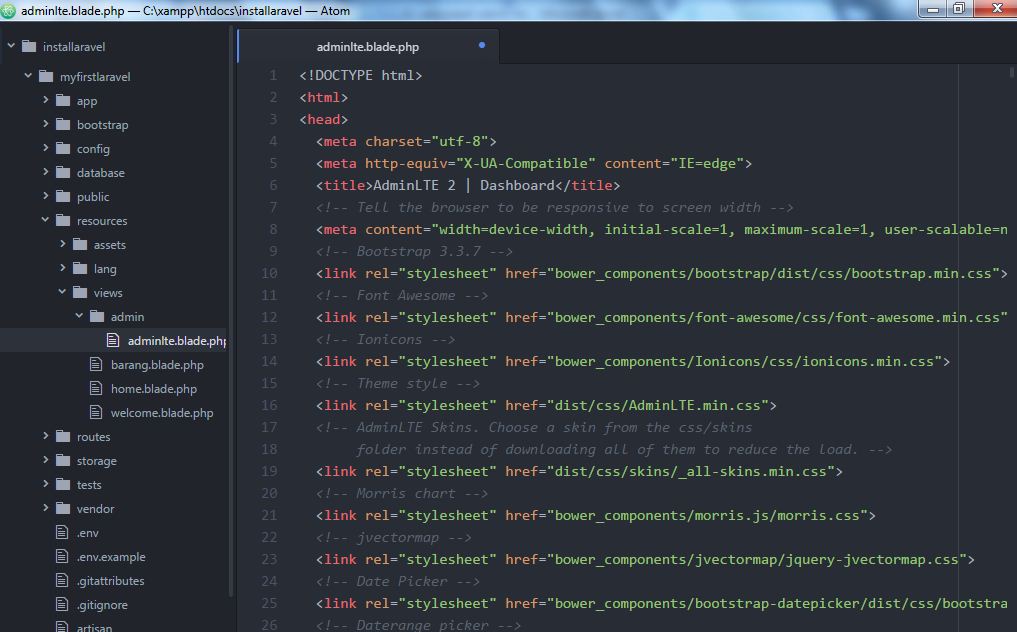Click the .gitattributes file icon
This screenshot has height=632, width=1017.
[x=62, y=581]
